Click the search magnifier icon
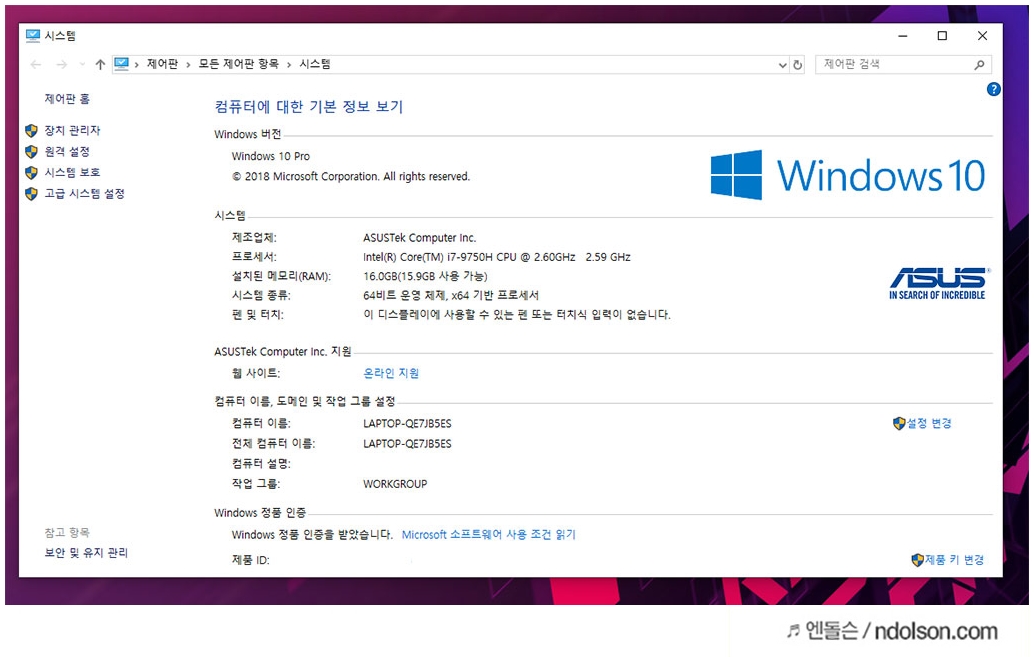The width and height of the screenshot is (1034, 657). tap(979, 65)
